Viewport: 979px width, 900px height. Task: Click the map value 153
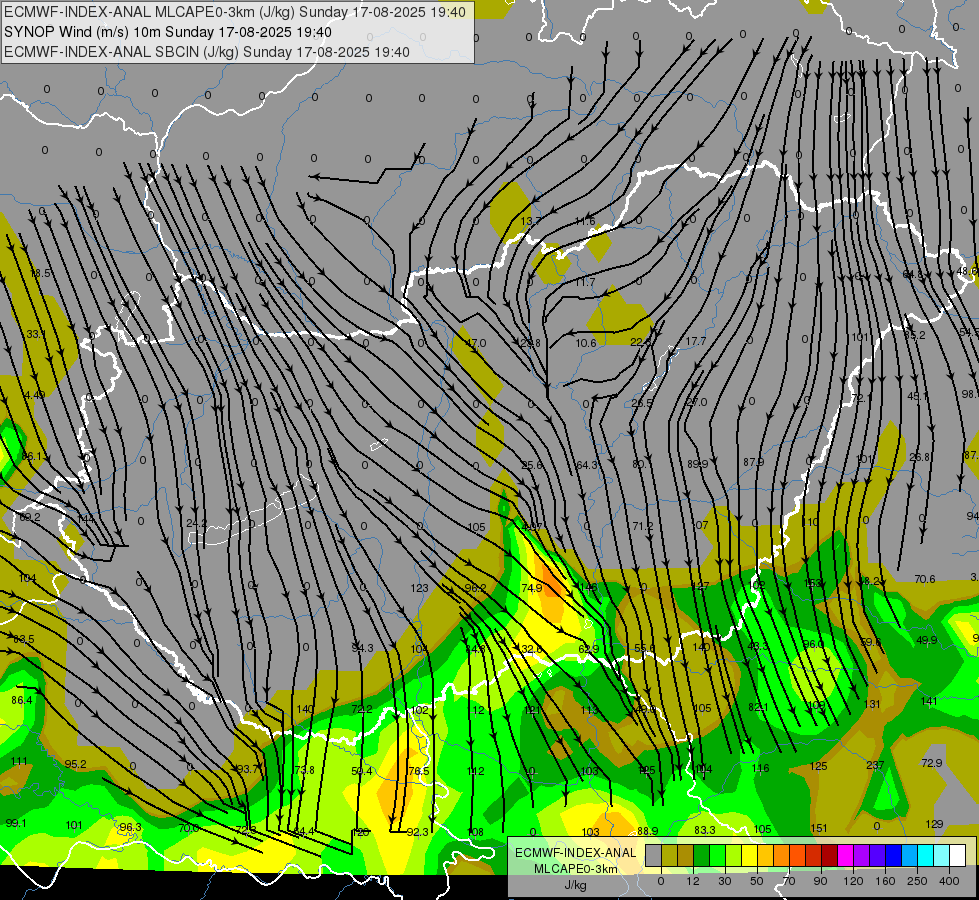click(812, 583)
